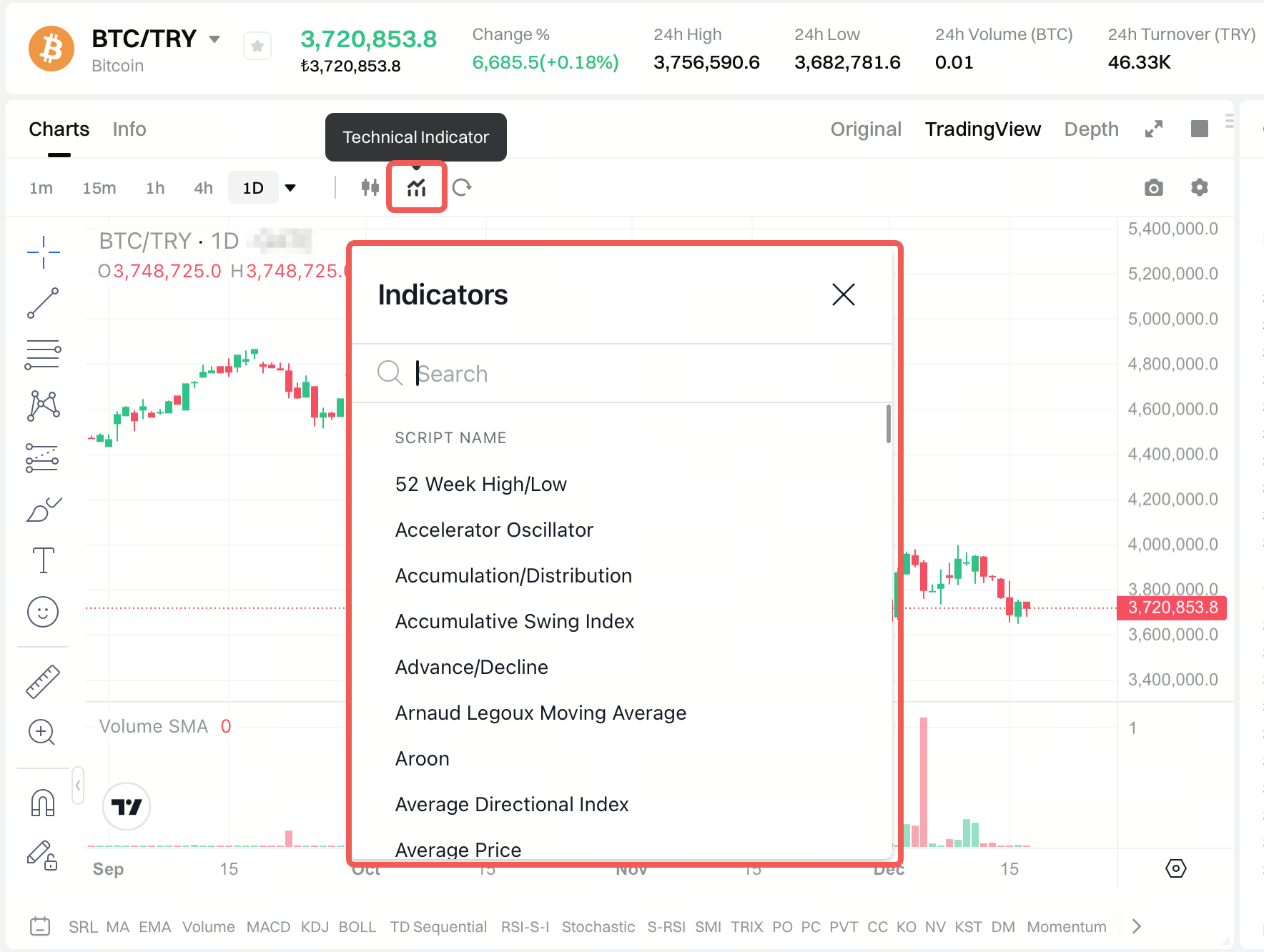Open the timeframe dropdown arrow beside 1D
Viewport: 1264px width, 952px height.
pos(290,188)
